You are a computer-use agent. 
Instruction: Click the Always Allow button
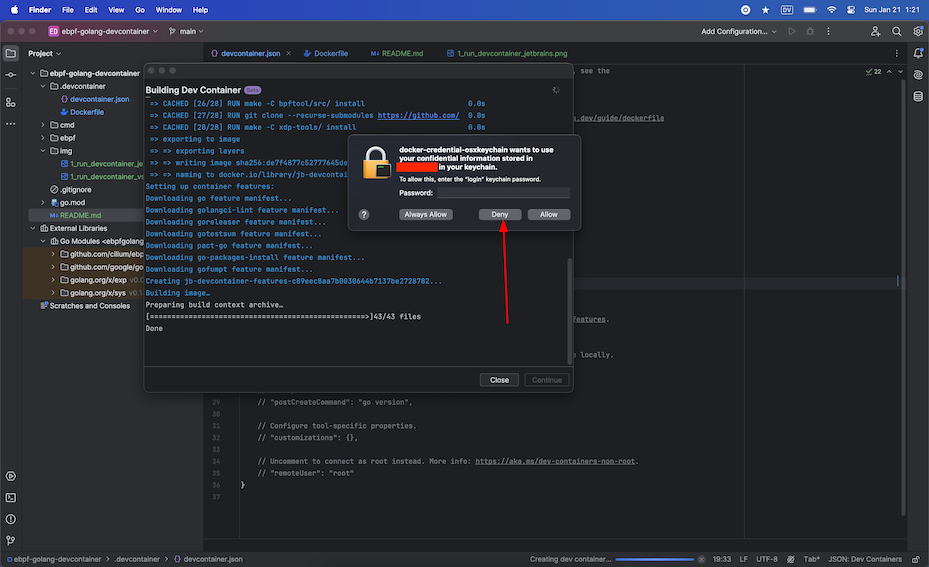click(x=425, y=214)
